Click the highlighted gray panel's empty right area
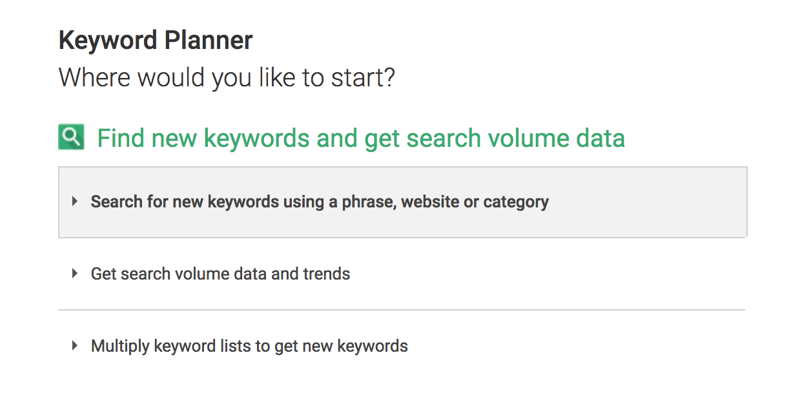Image resolution: width=811 pixels, height=411 pixels. point(650,202)
